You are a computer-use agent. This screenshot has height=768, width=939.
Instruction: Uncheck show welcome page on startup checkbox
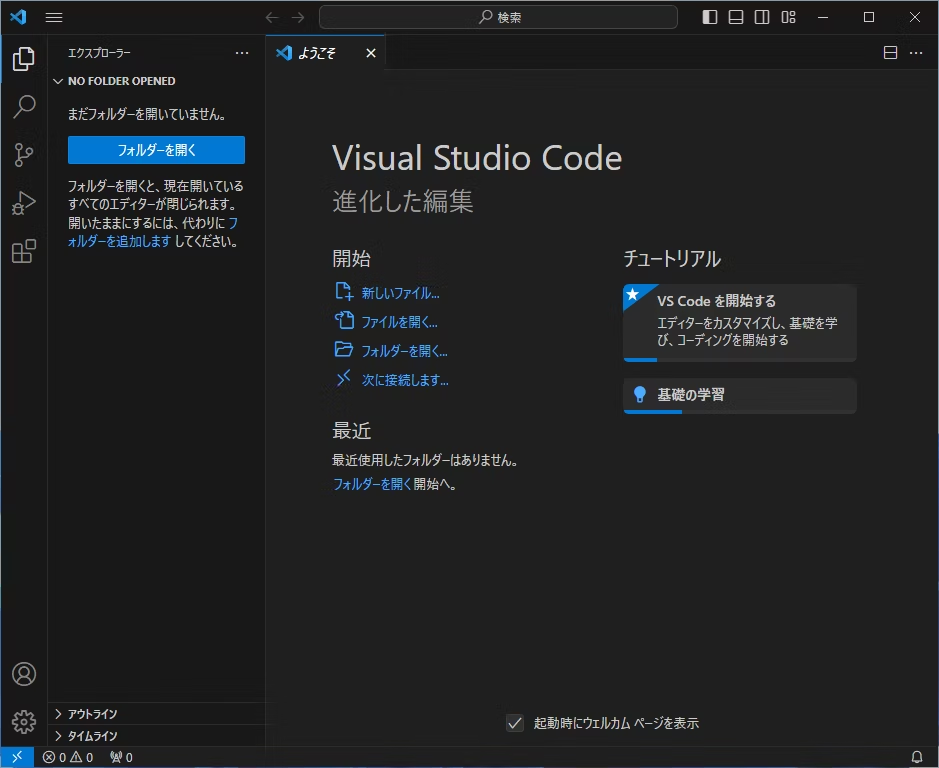tap(515, 723)
